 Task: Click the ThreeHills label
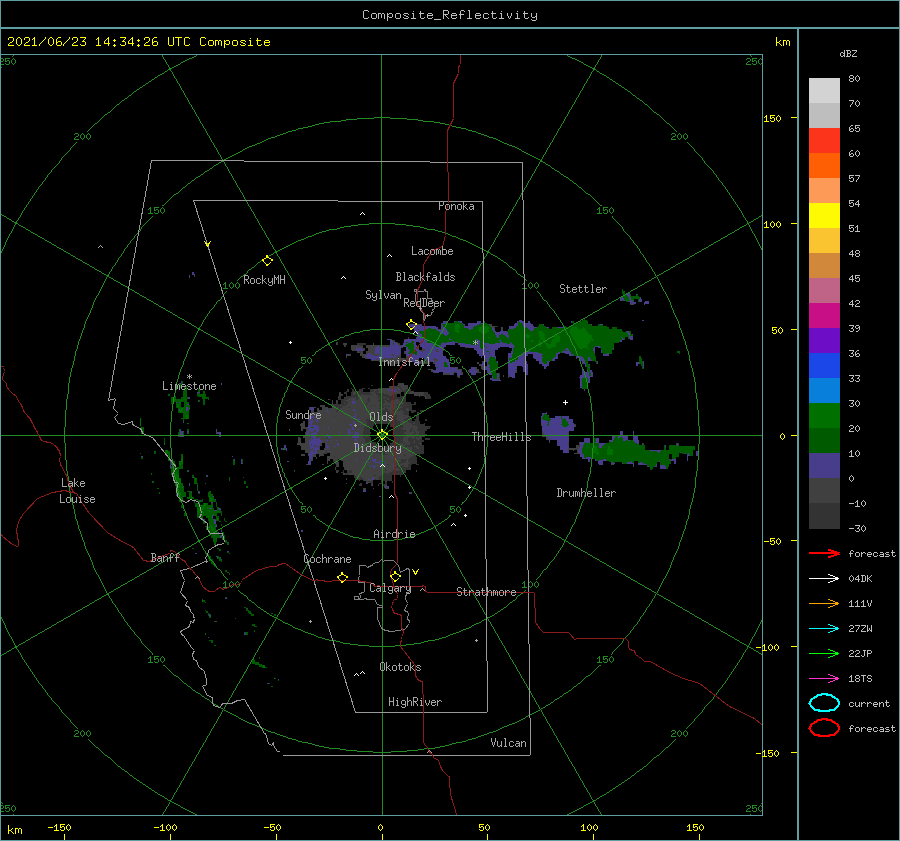[501, 437]
